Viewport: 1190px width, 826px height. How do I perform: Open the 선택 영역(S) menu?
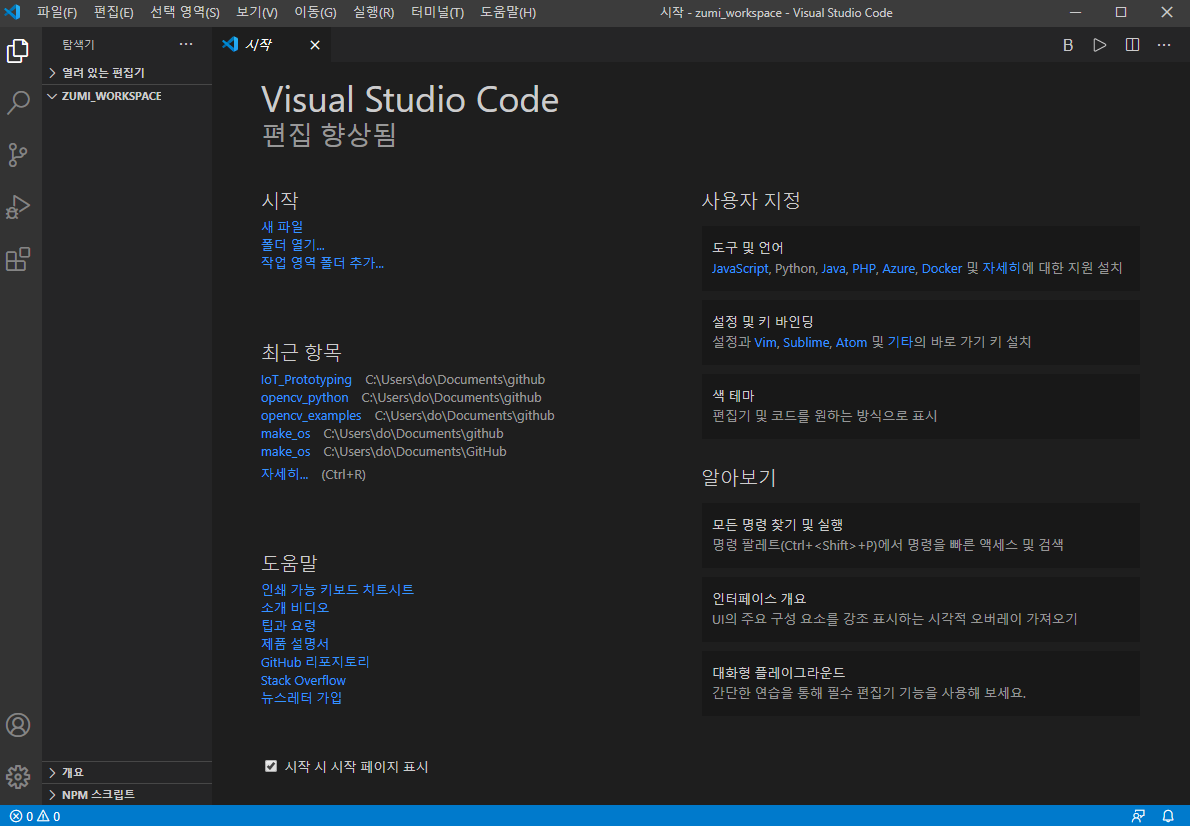(x=185, y=13)
